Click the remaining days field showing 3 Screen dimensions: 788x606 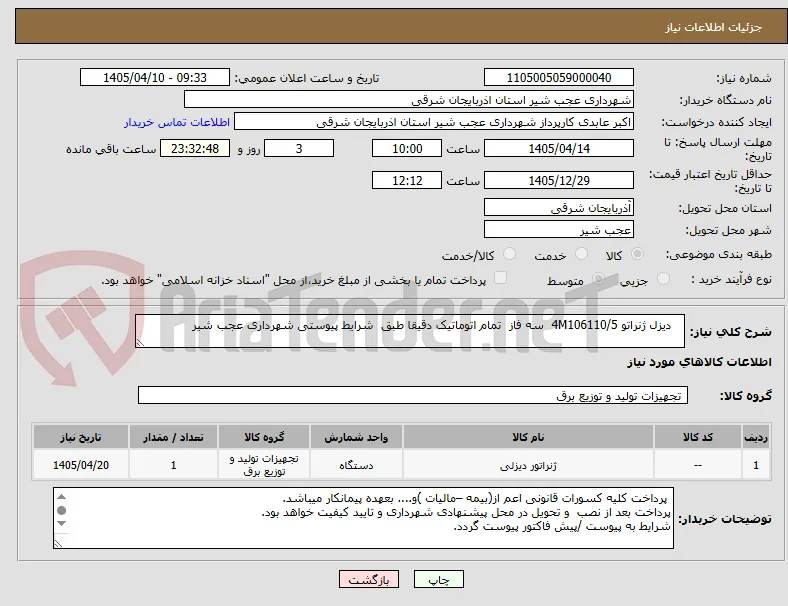[299, 149]
